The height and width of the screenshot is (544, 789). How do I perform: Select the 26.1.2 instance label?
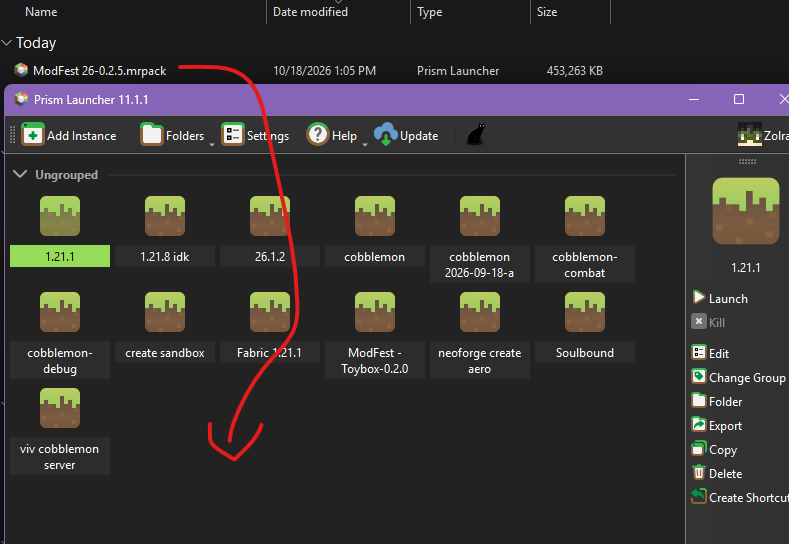pyautogui.click(x=270, y=257)
